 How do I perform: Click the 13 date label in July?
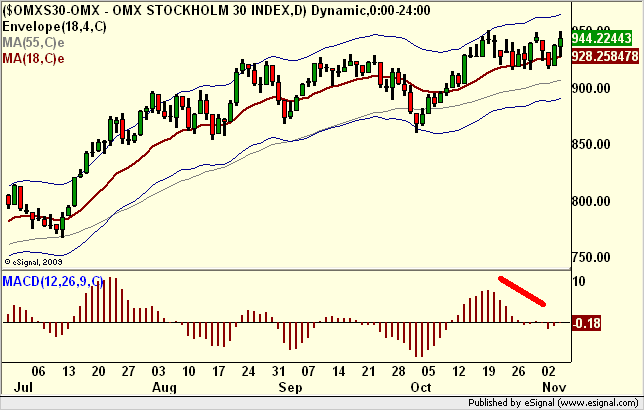pos(69,371)
